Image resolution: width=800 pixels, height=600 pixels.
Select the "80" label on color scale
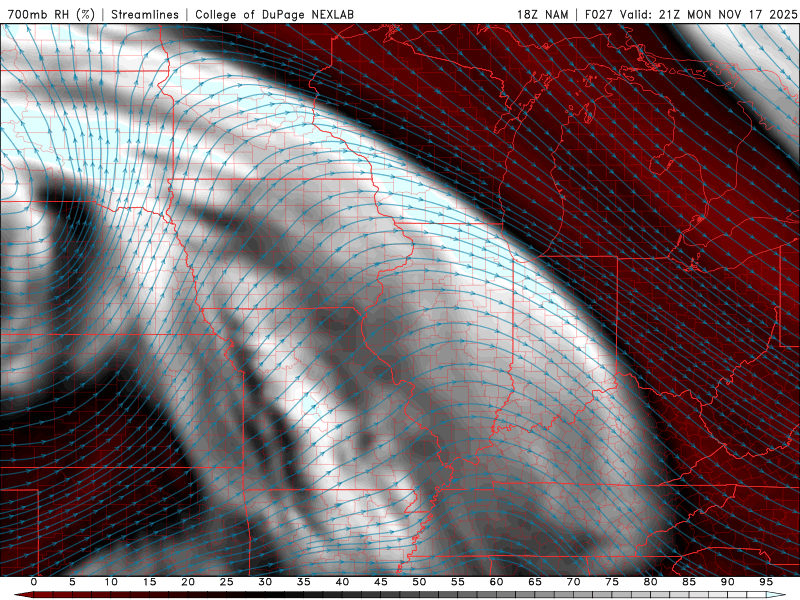coord(650,582)
